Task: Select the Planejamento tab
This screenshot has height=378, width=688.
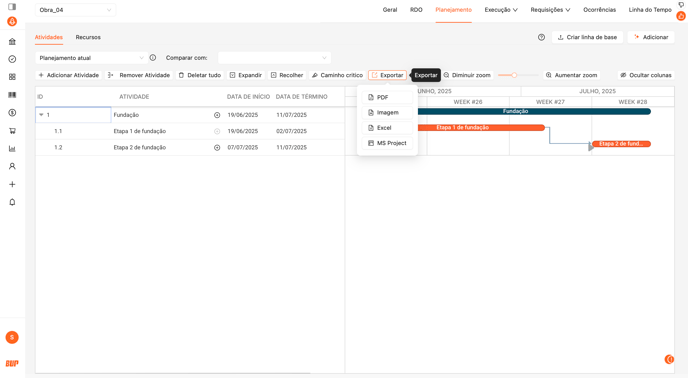Action: click(453, 10)
